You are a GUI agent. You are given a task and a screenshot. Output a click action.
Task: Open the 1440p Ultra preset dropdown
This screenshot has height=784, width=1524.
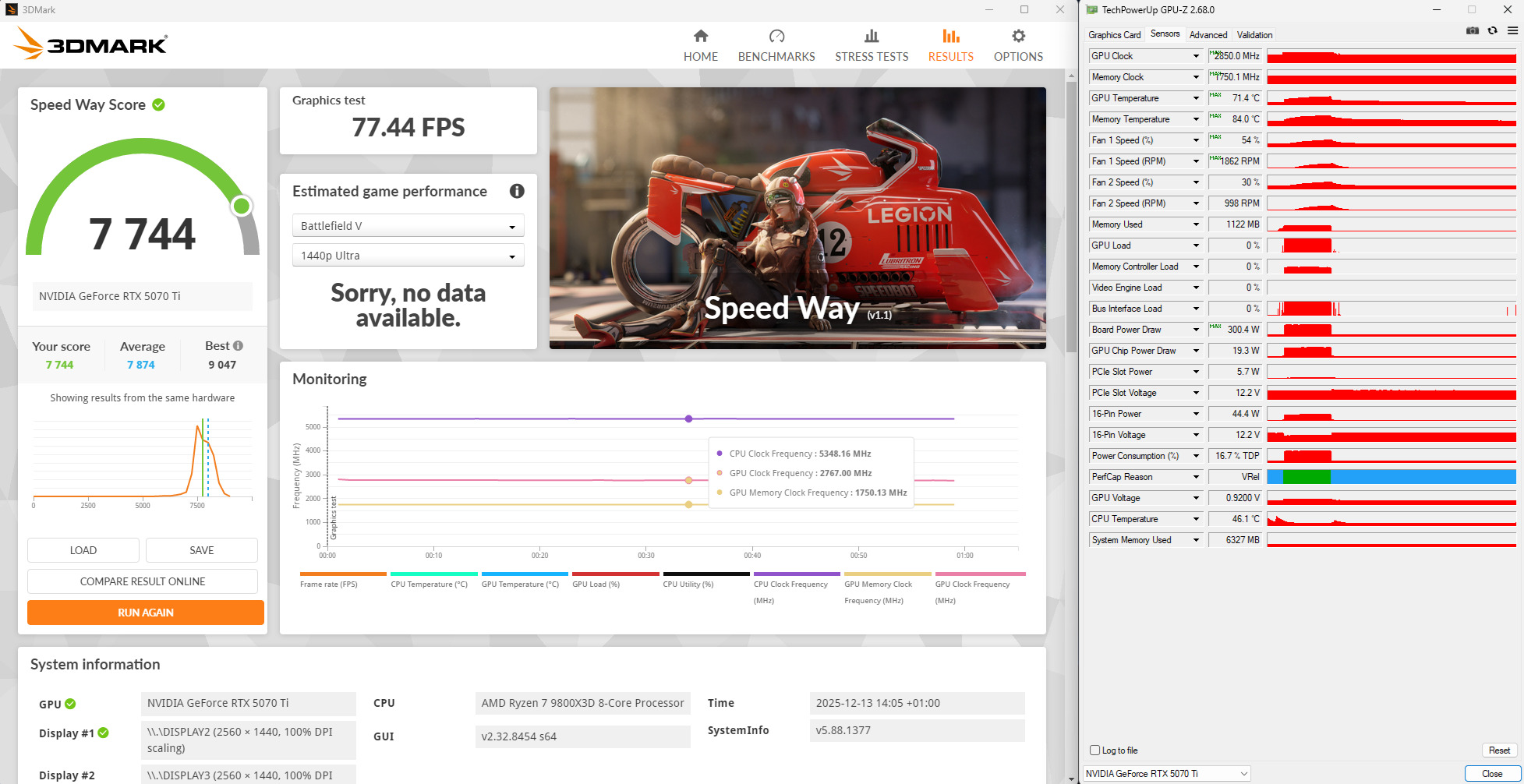coord(408,256)
